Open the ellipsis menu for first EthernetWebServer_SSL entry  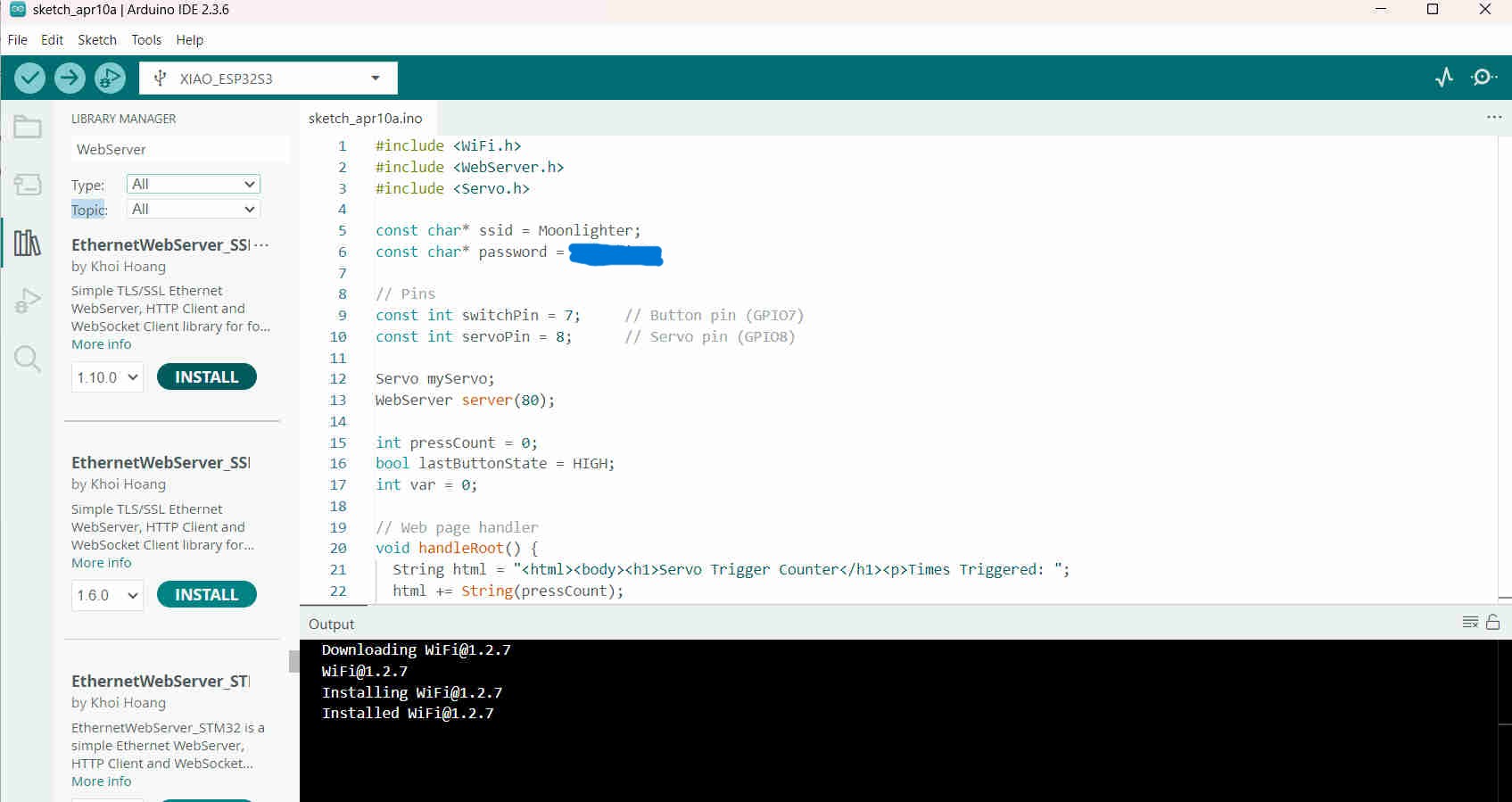(261, 244)
